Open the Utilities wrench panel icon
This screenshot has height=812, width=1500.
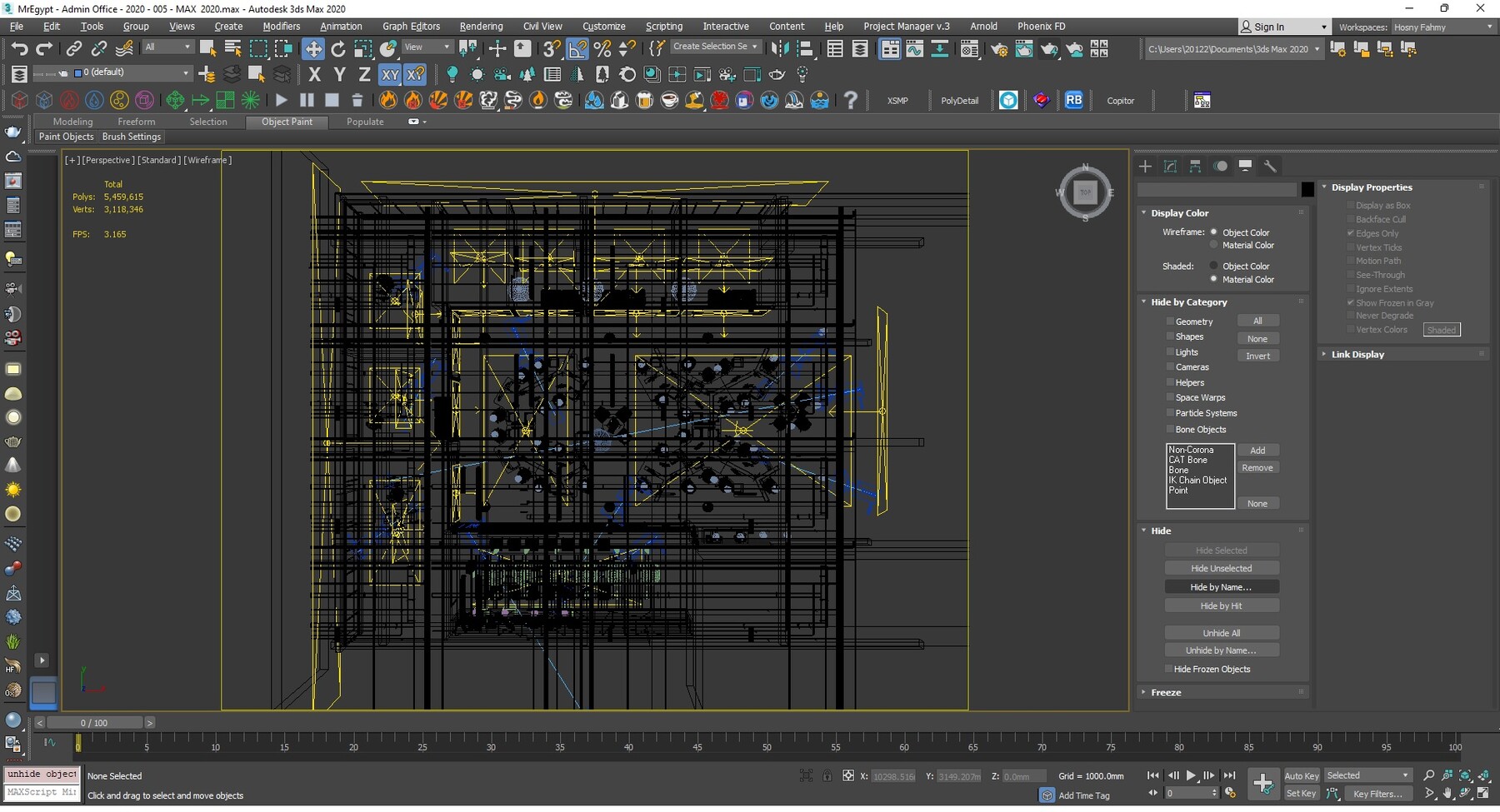pyautogui.click(x=1270, y=167)
